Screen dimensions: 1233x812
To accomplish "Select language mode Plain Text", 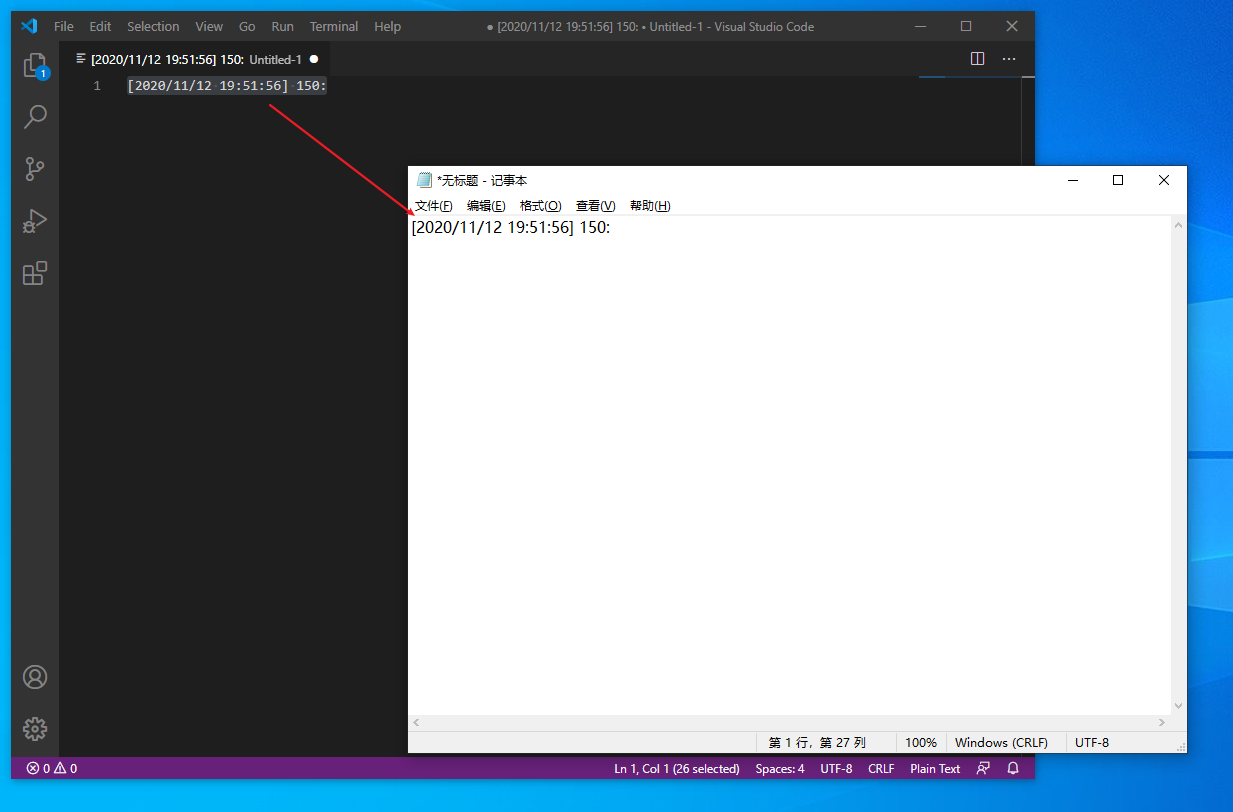I will pyautogui.click(x=935, y=768).
